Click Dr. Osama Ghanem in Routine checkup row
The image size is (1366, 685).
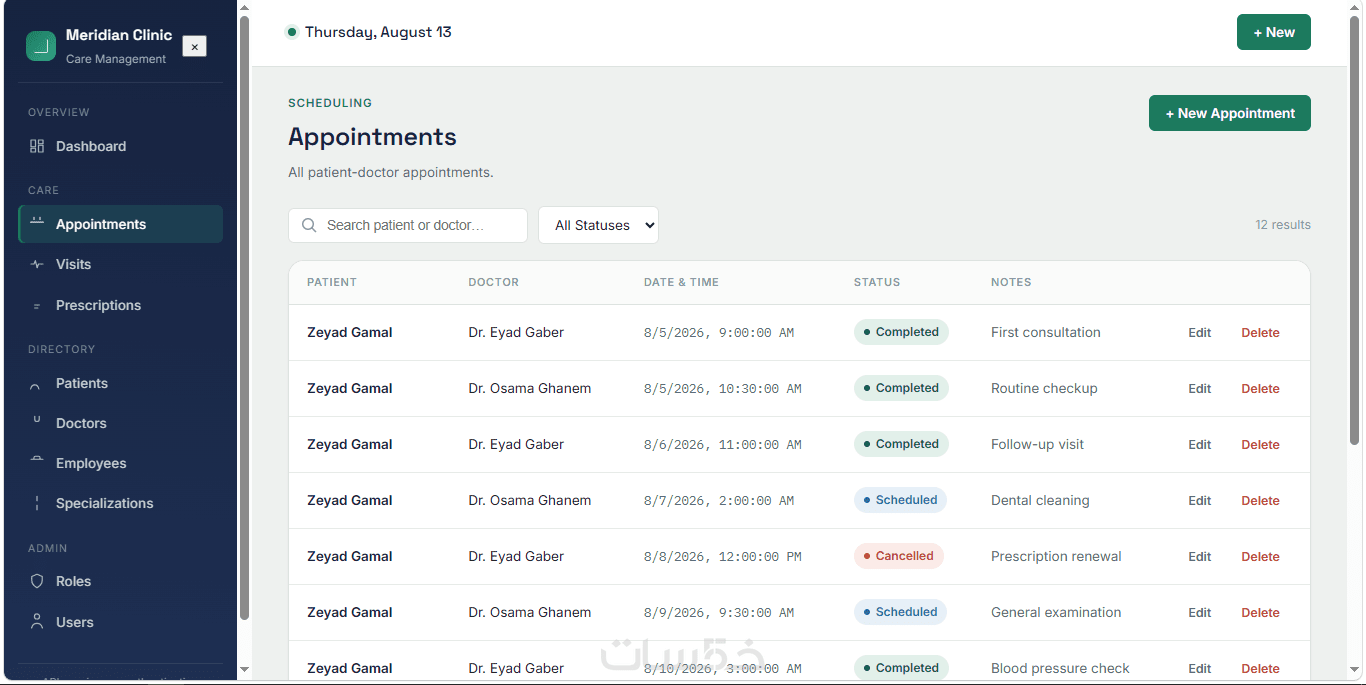pos(530,388)
